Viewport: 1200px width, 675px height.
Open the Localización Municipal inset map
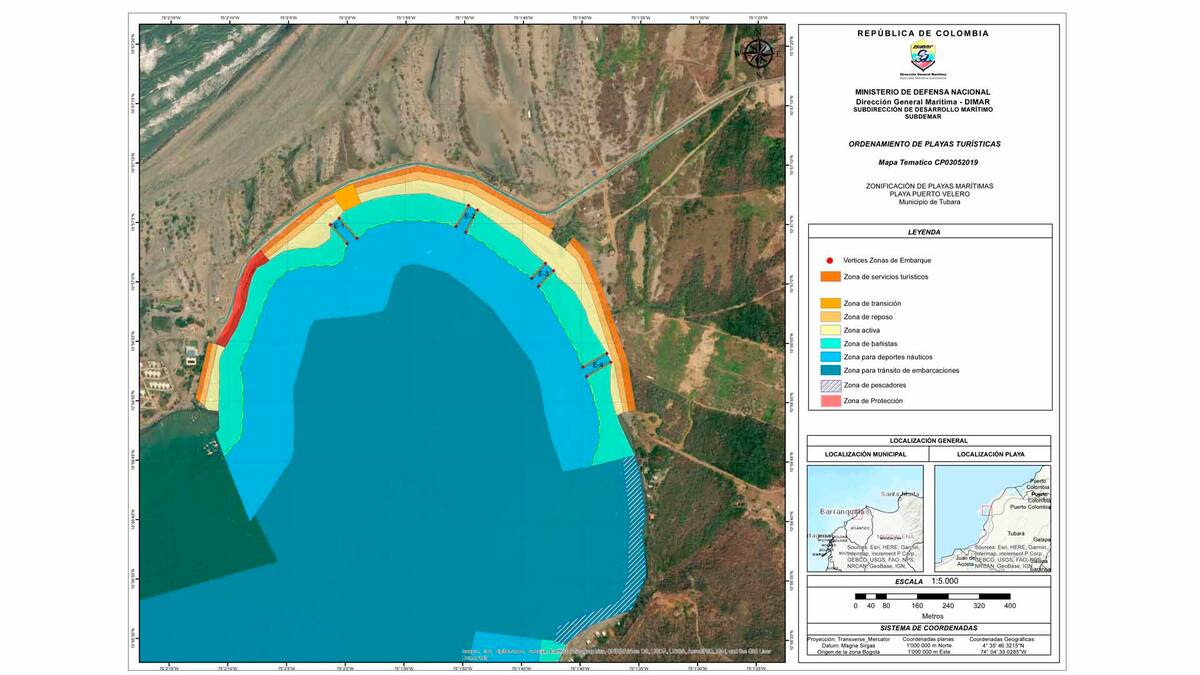(867, 518)
